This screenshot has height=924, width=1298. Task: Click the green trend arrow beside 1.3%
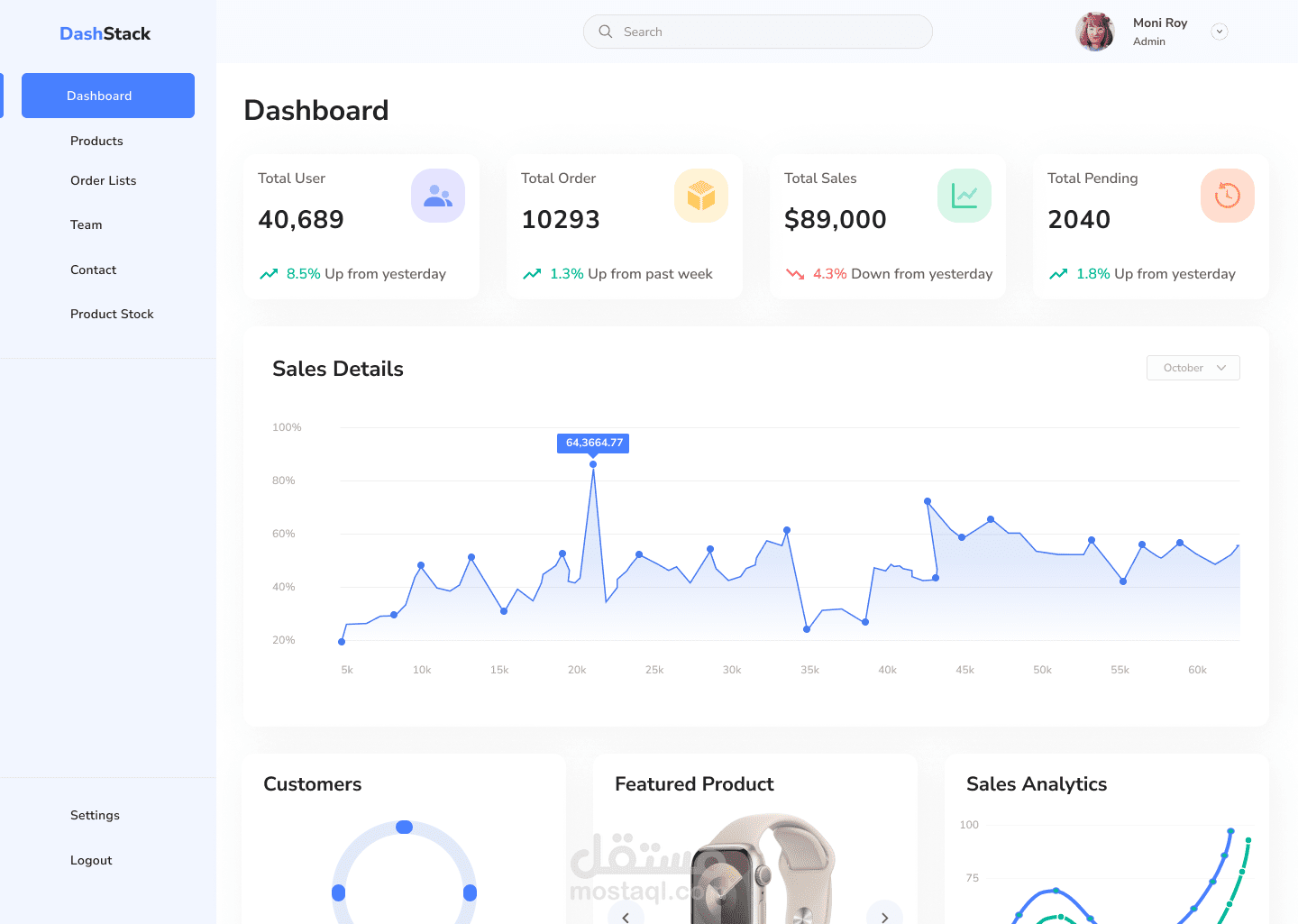click(x=532, y=274)
